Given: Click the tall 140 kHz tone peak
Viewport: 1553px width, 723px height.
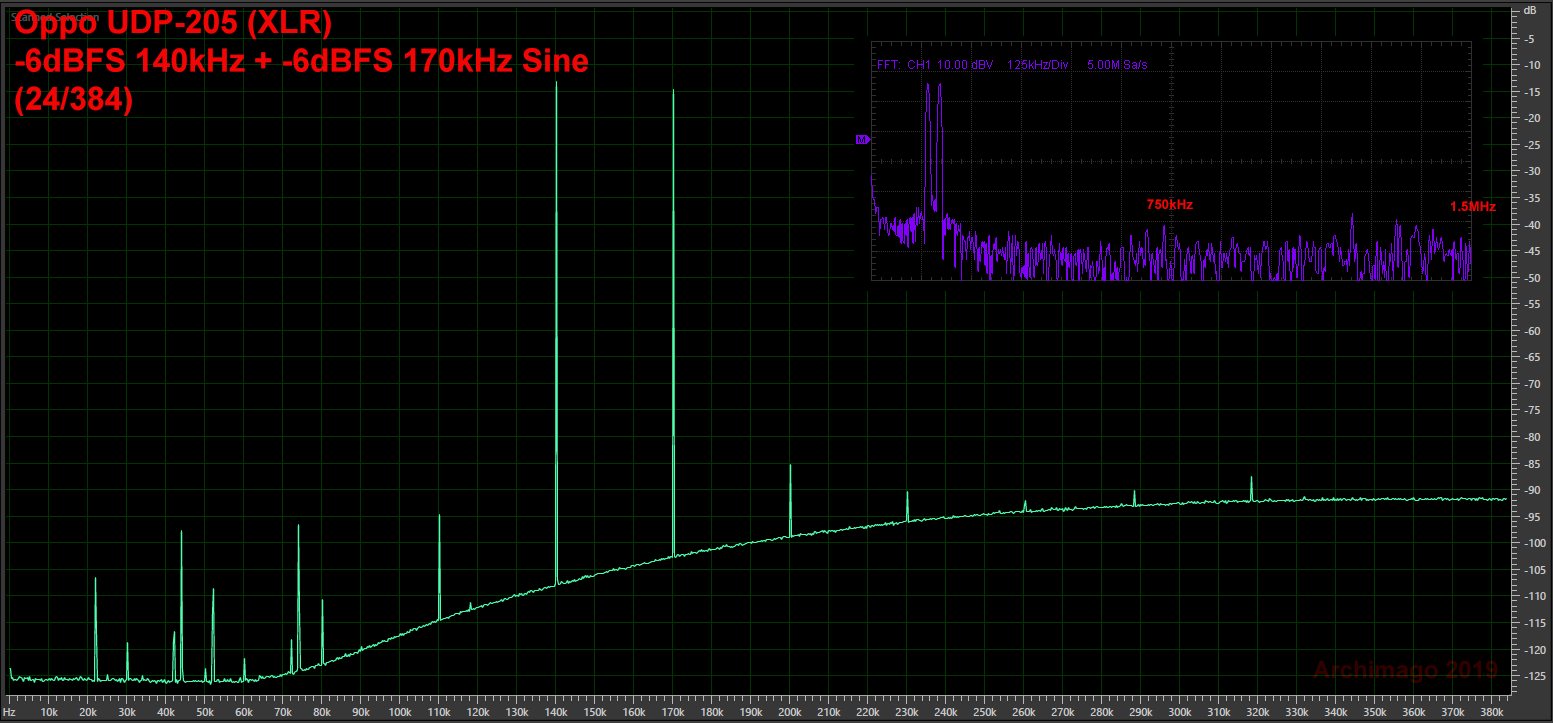Looking at the screenshot, I should pos(556,333).
